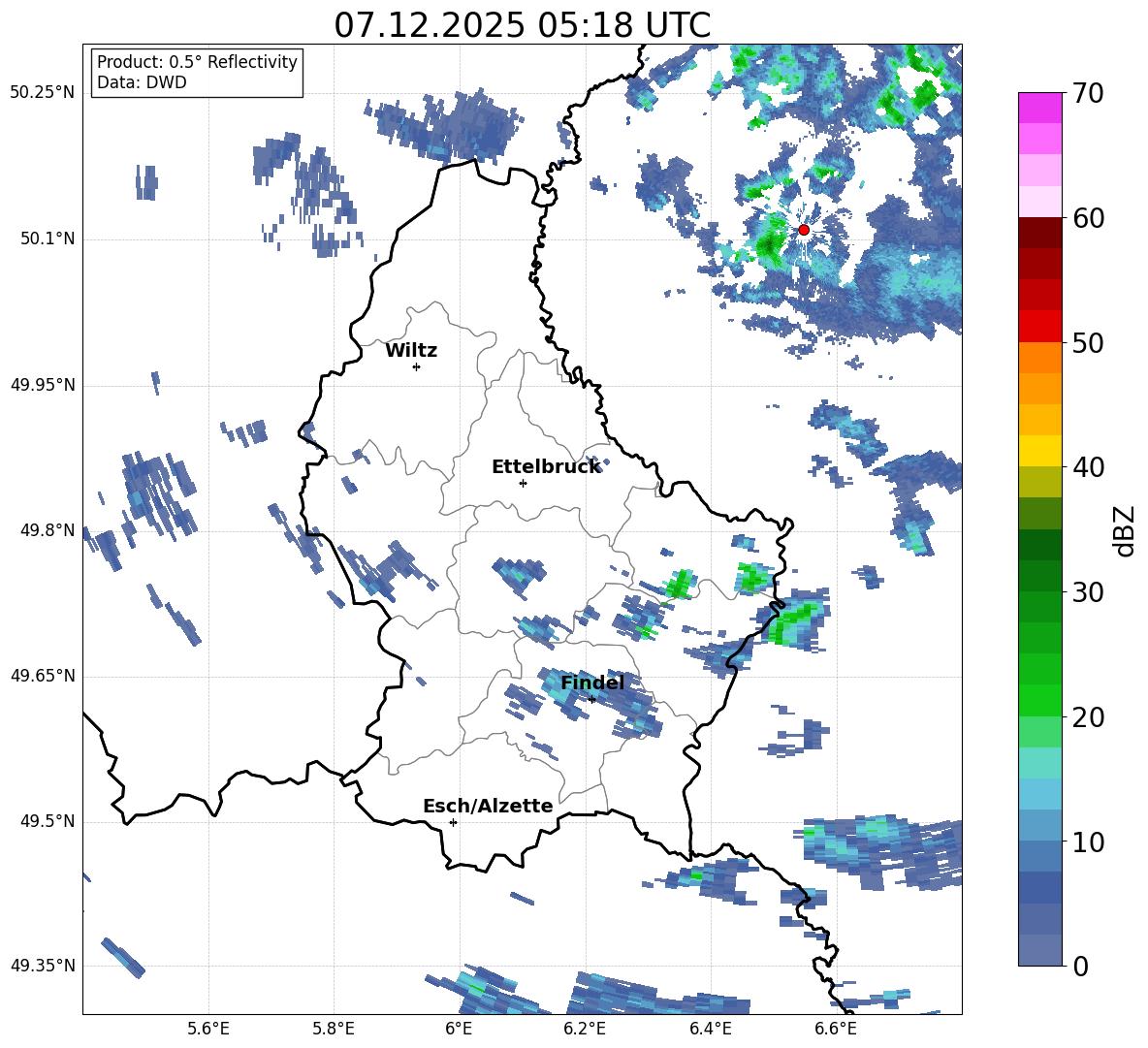Viewport: 1148px width, 1048px height.
Task: Click the 5.6°E longitude label
Action: click(x=208, y=1029)
